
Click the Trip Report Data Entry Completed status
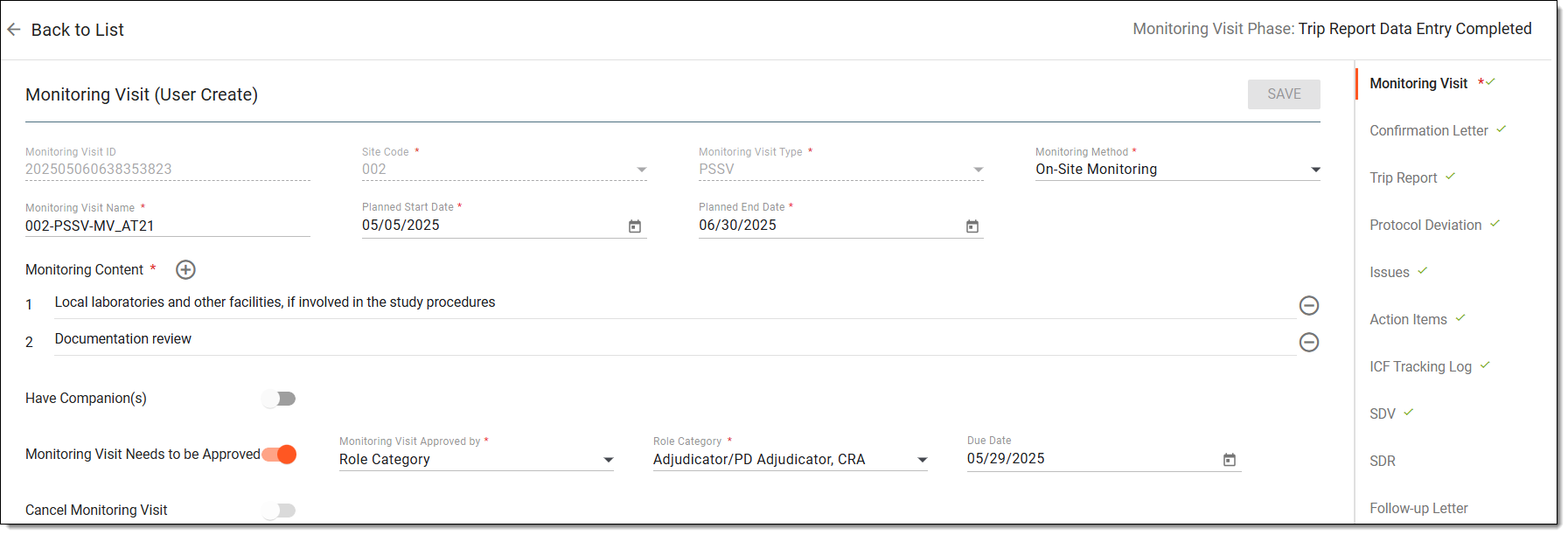[x=1415, y=29]
